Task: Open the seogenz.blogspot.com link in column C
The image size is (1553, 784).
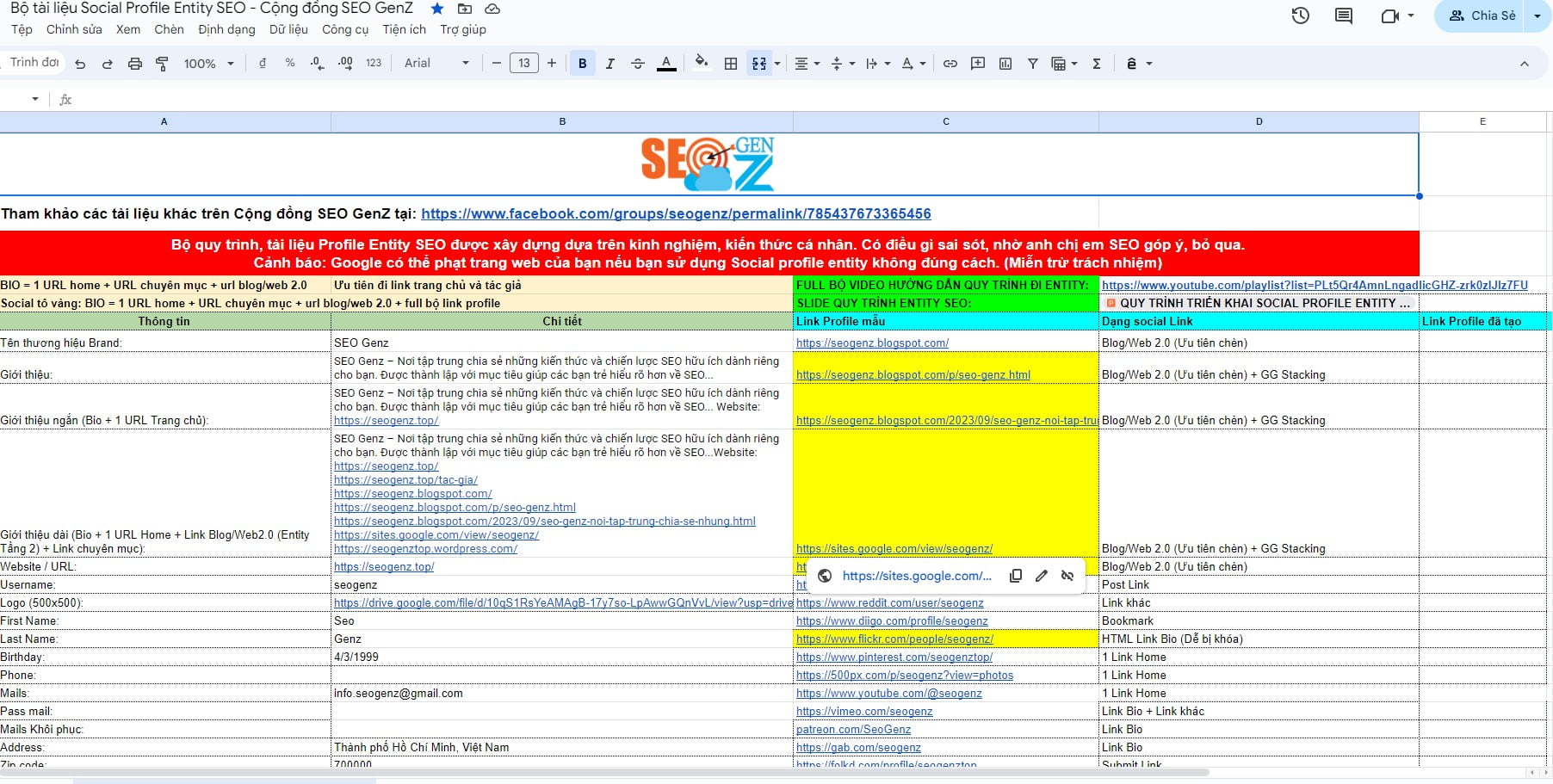Action: click(872, 343)
